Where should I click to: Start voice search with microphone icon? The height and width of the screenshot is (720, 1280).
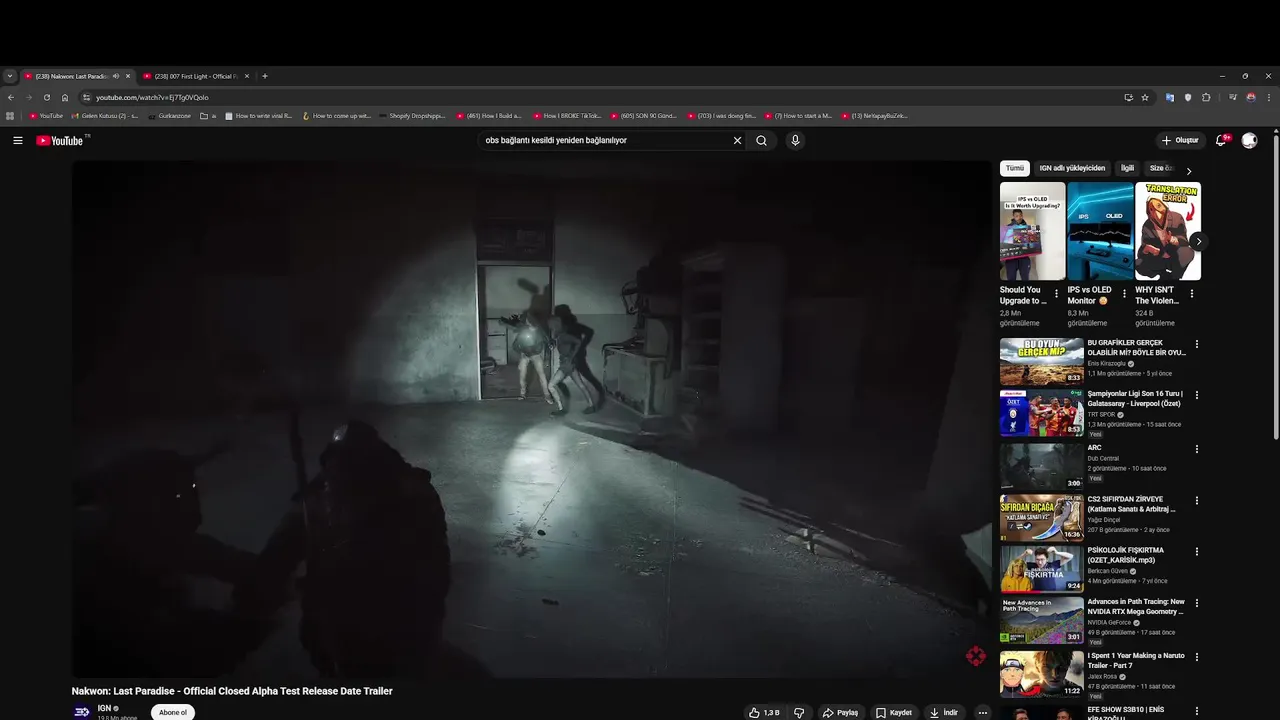(x=795, y=141)
